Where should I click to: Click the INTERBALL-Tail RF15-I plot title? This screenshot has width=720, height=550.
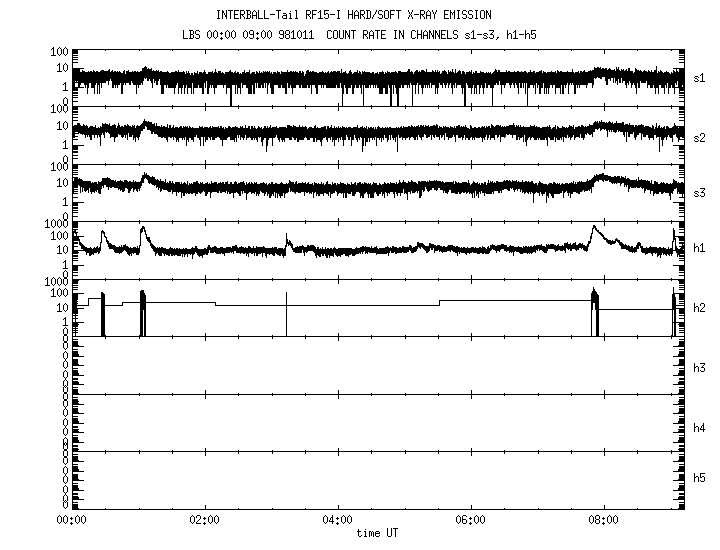tap(354, 15)
